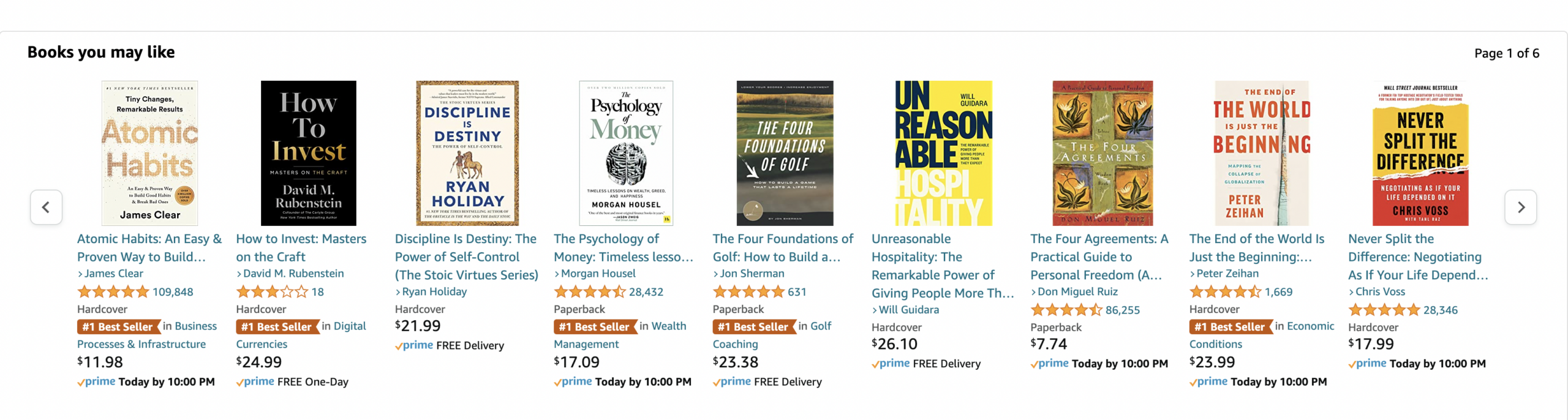Open author James Clear link

113,274
